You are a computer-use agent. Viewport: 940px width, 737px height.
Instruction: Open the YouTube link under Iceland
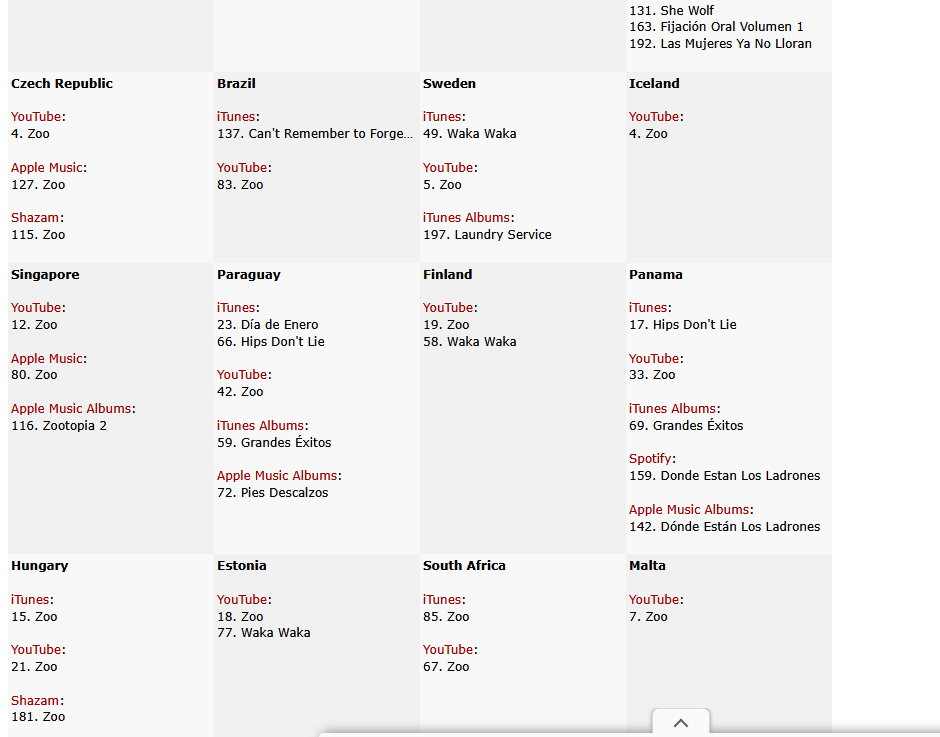(x=654, y=117)
